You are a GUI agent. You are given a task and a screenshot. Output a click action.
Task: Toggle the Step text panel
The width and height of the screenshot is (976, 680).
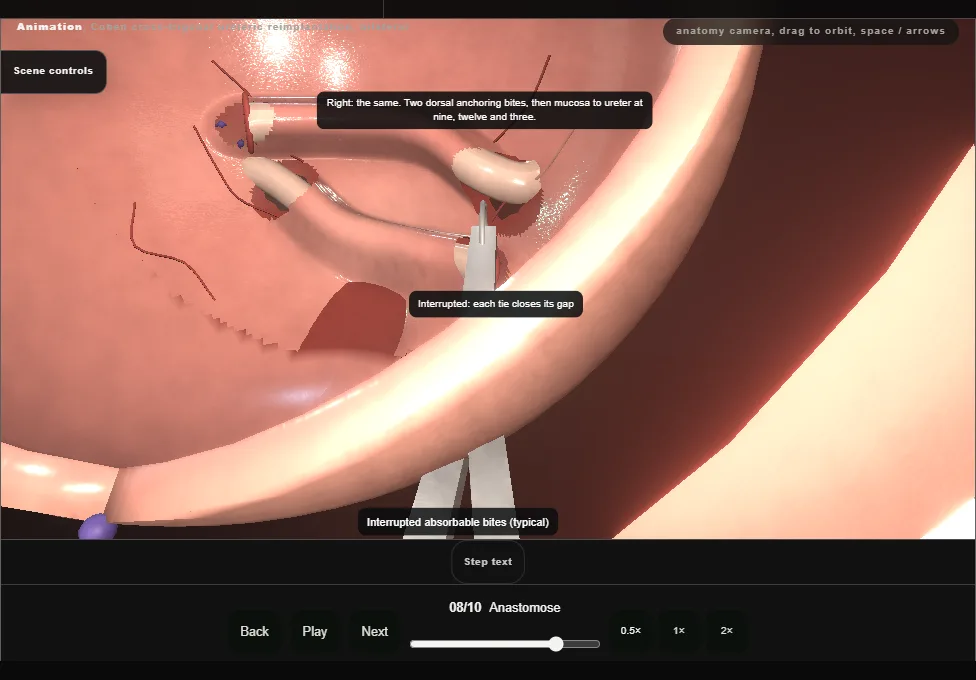[x=488, y=562]
